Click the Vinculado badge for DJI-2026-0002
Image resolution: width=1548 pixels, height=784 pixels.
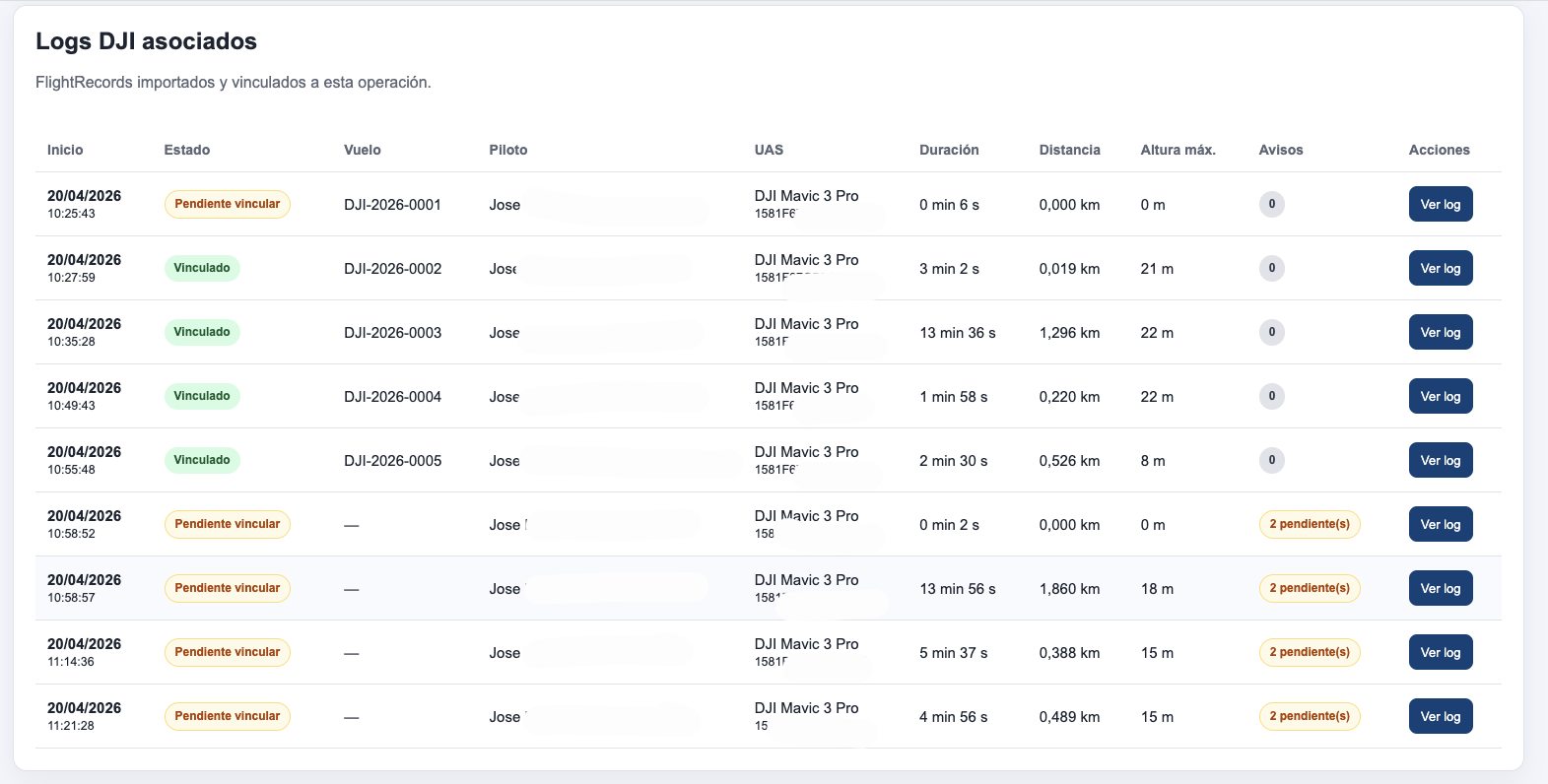tap(202, 268)
